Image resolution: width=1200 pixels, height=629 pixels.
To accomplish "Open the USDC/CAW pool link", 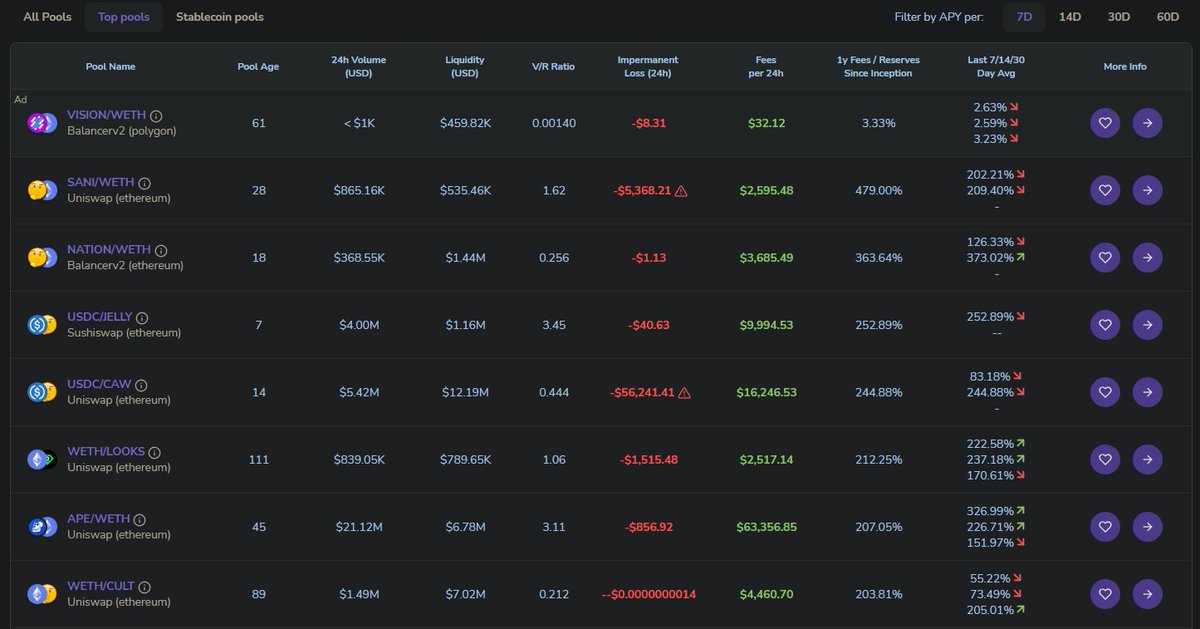I will pos(99,385).
